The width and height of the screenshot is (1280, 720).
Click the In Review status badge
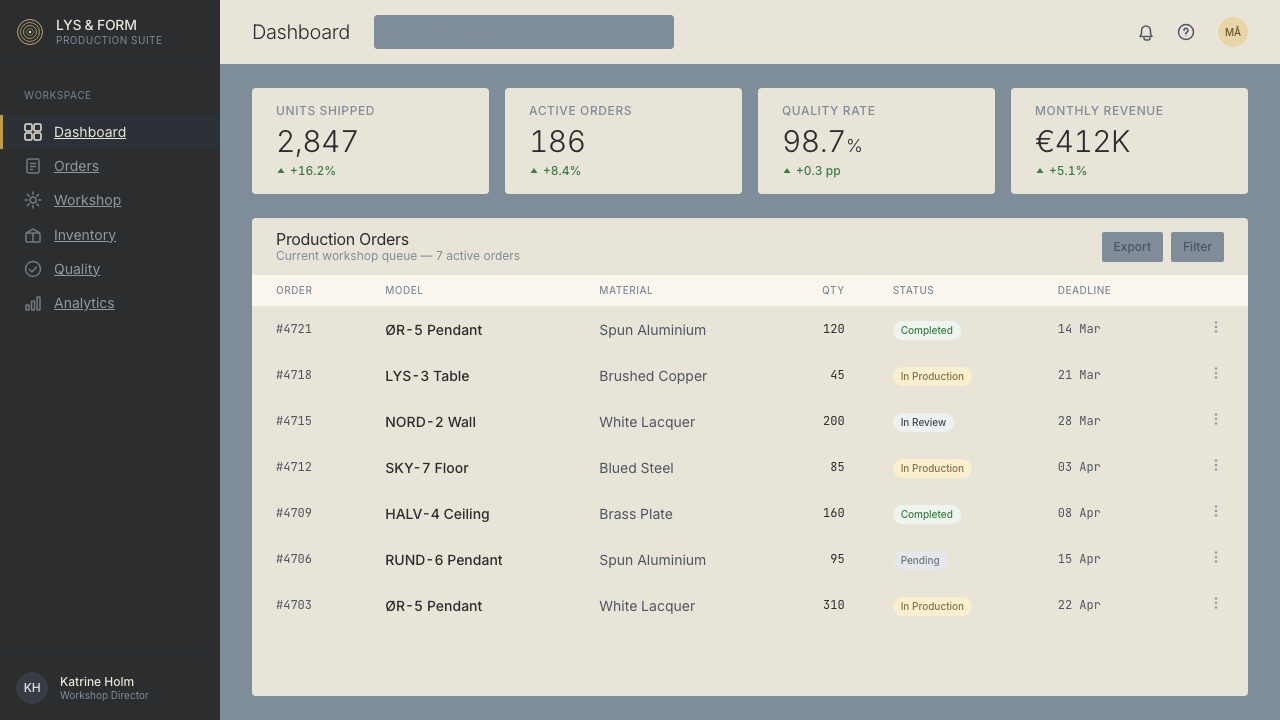click(923, 422)
